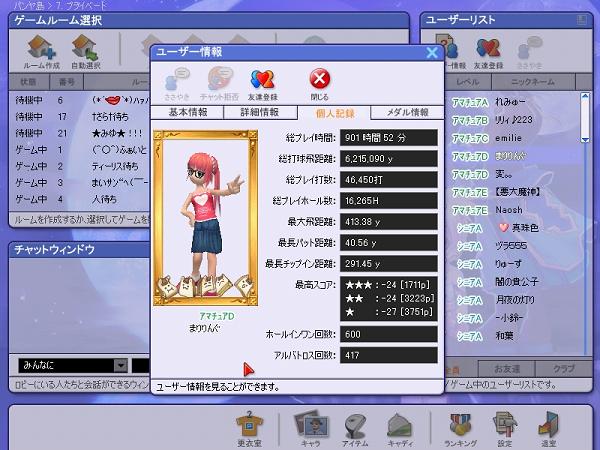Select room 4 人待ち row

80,199
